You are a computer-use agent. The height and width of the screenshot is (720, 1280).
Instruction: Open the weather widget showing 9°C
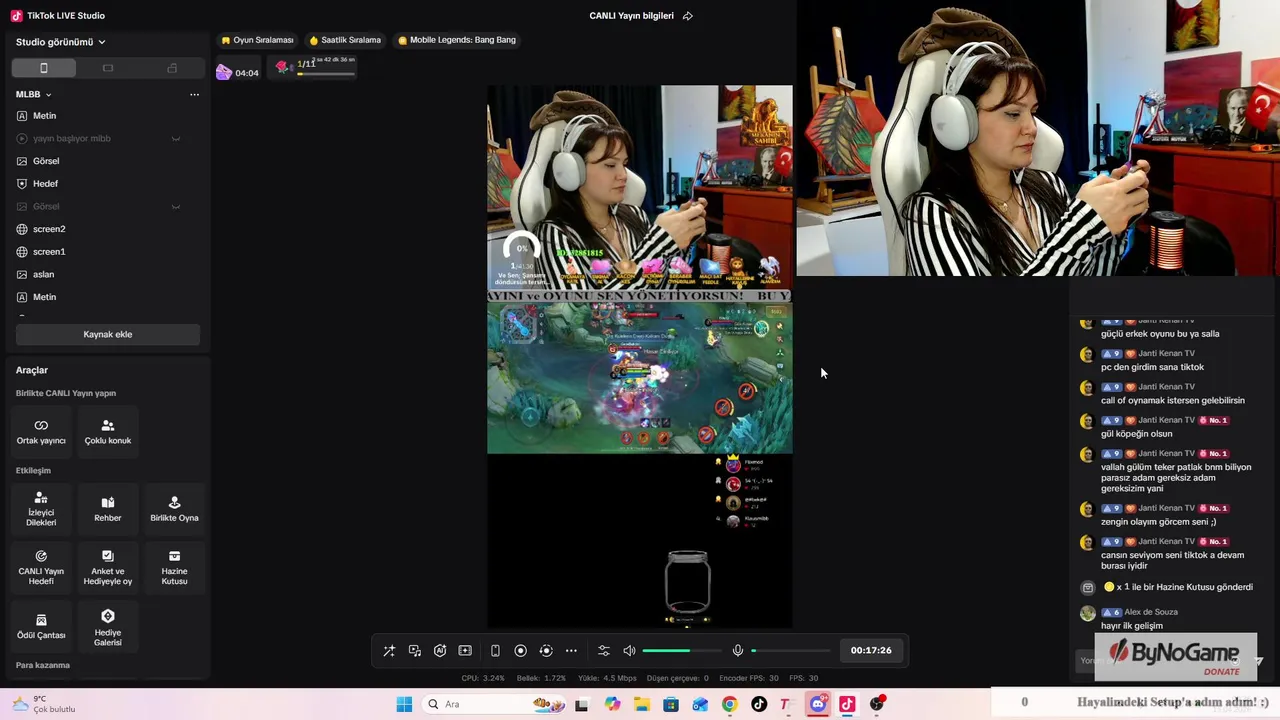click(x=43, y=704)
